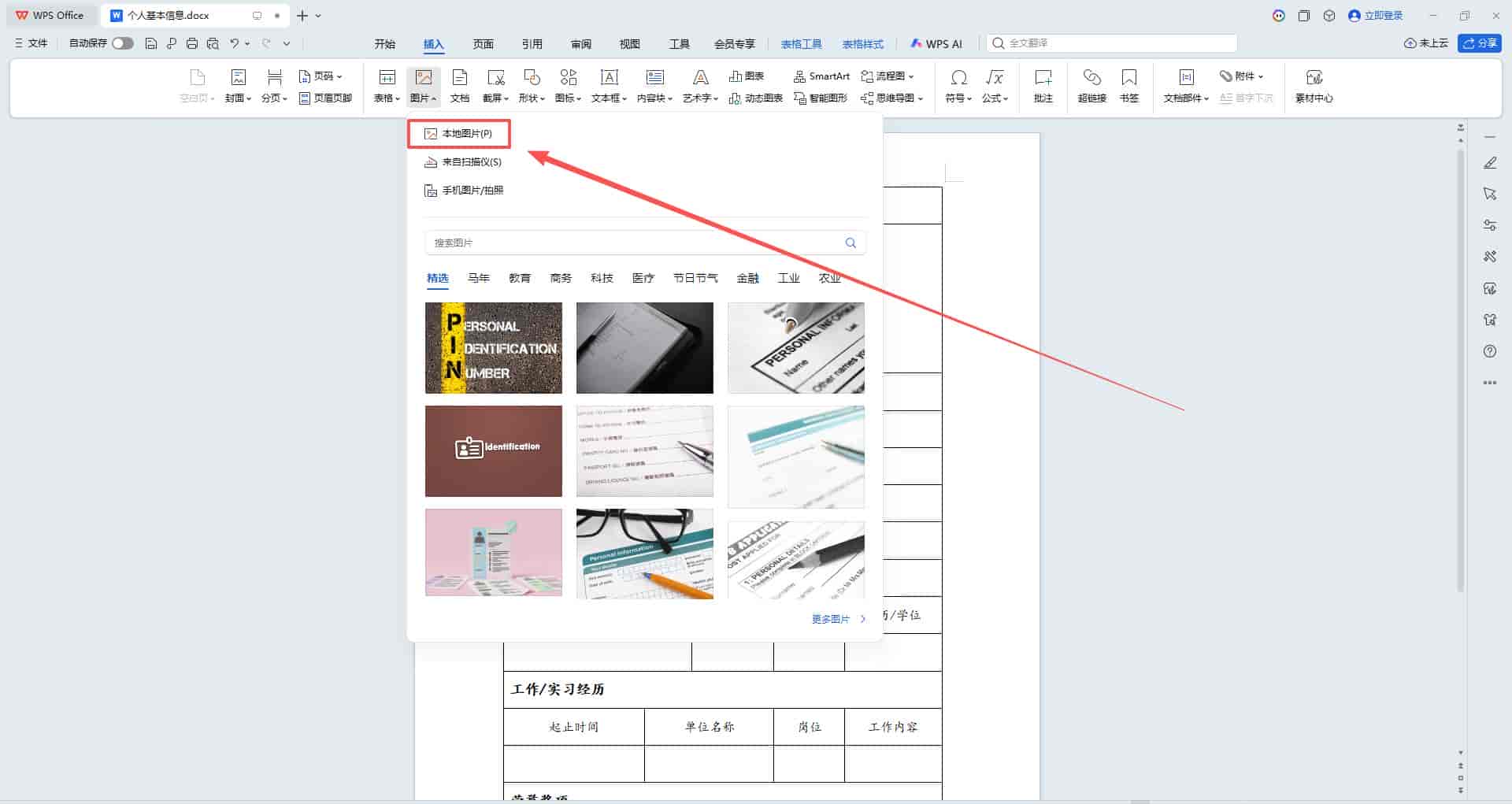Screen dimensions: 1512x804
Task: Add a bookmark using 书签 icon
Action: (1129, 86)
